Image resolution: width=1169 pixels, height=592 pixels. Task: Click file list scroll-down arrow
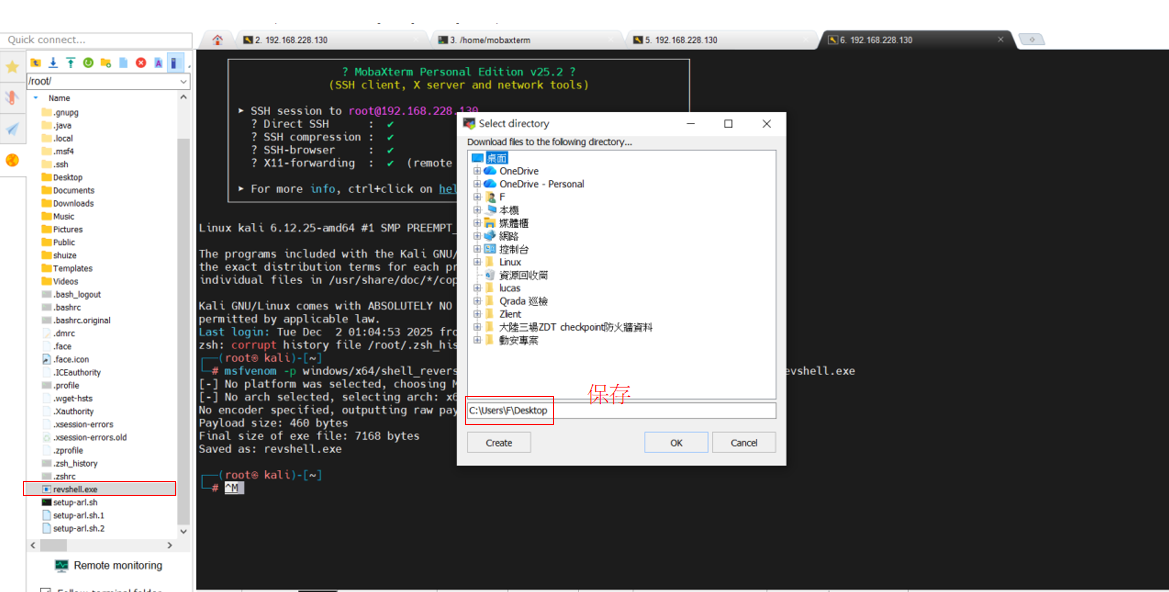click(x=183, y=532)
